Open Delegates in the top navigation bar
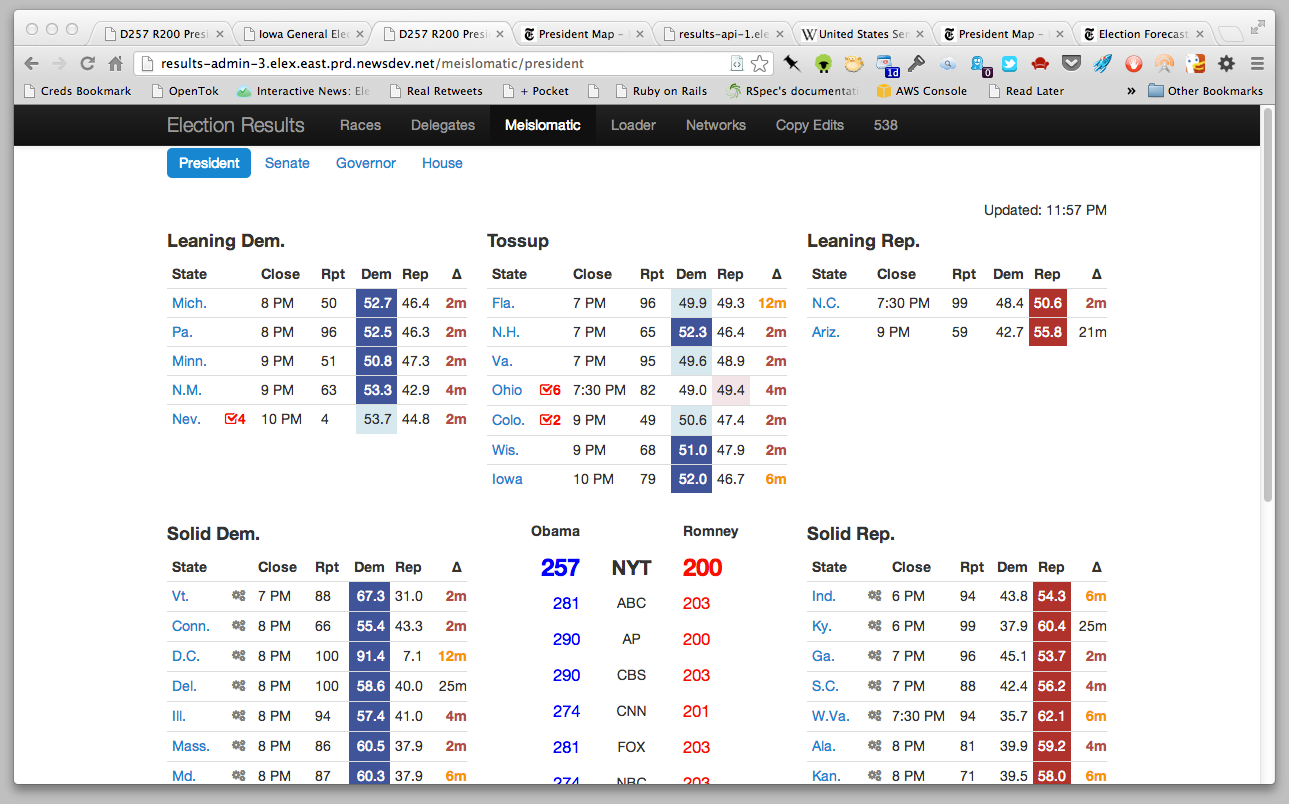Viewport: 1289px width, 804px height. [x=443, y=125]
